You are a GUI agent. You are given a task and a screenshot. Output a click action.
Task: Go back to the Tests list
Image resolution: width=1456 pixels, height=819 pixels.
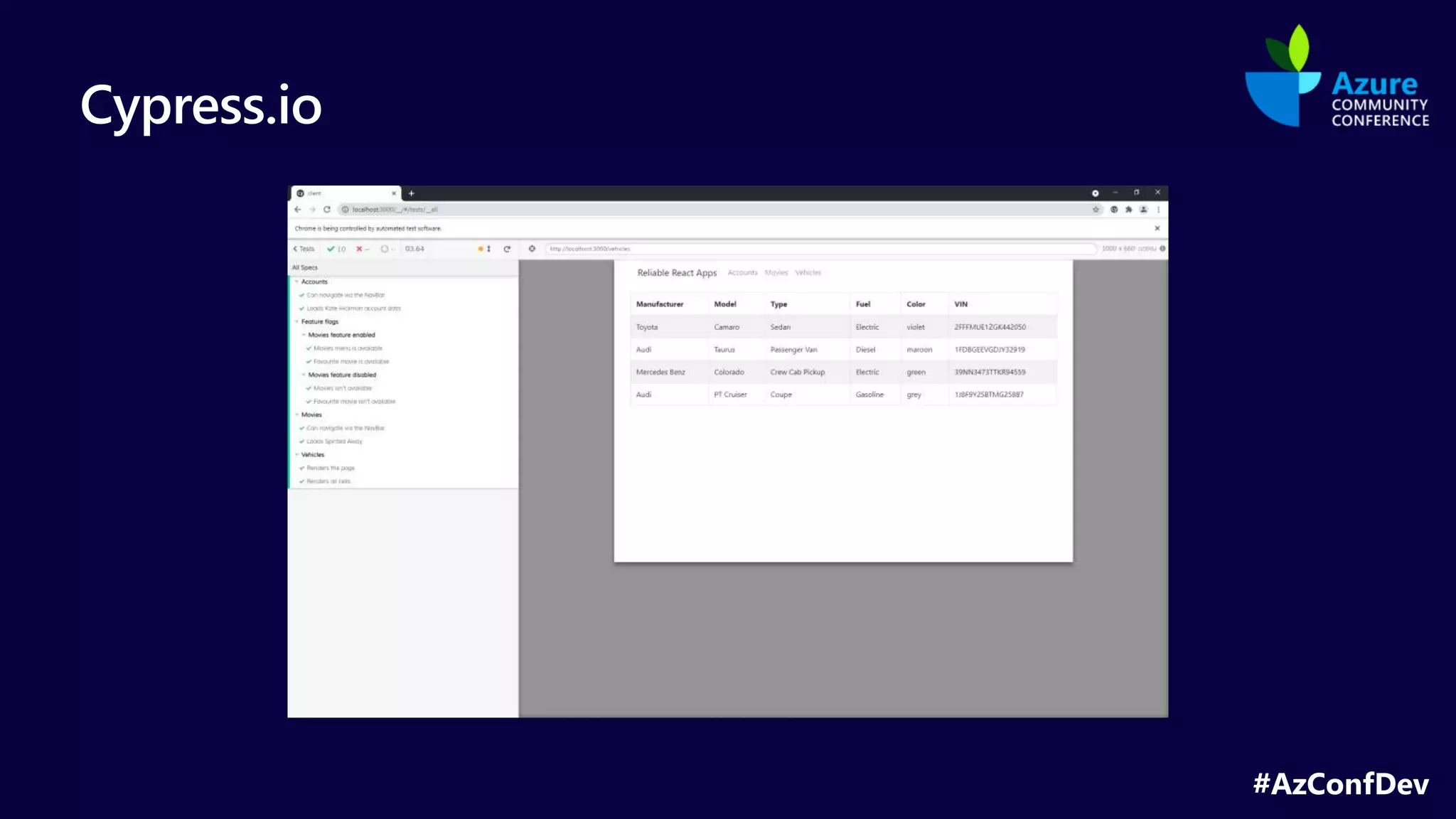pyautogui.click(x=304, y=249)
